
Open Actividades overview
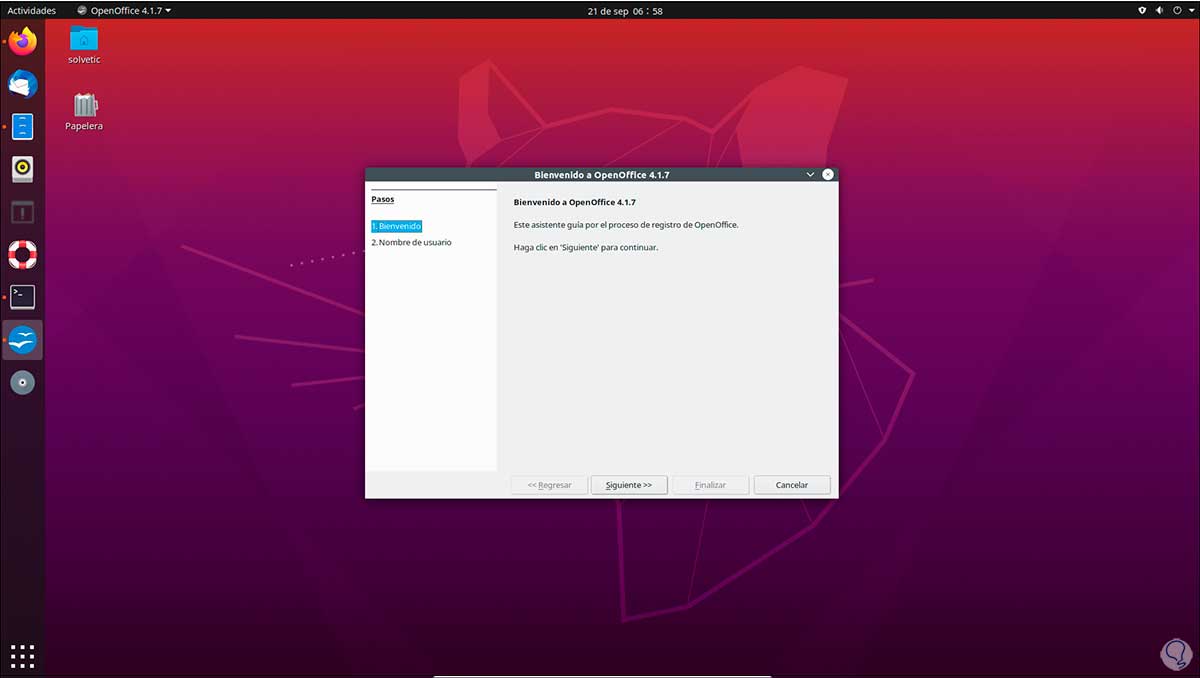(x=32, y=10)
